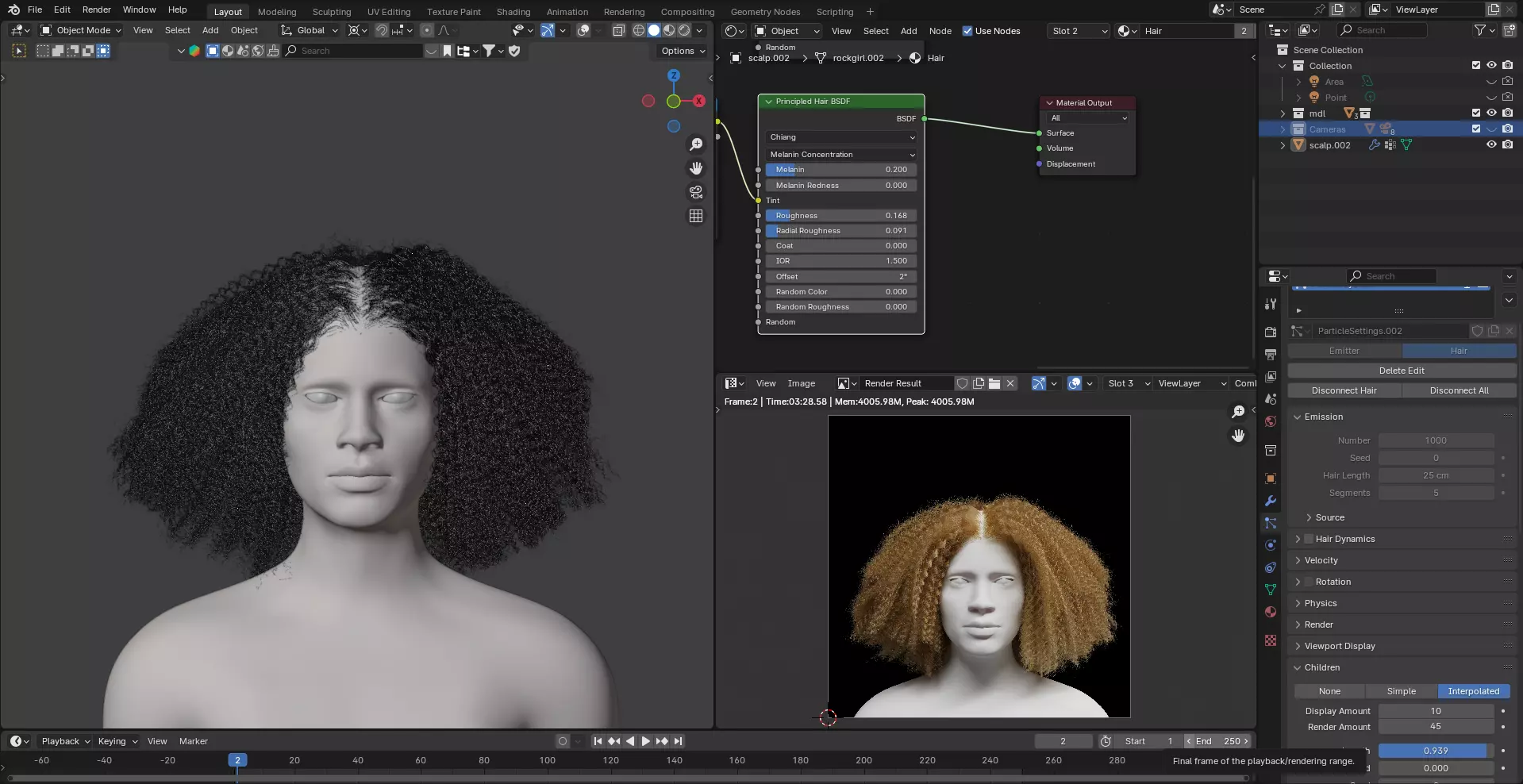Expand the Physics panel
The image size is (1523, 784).
pos(1321,603)
